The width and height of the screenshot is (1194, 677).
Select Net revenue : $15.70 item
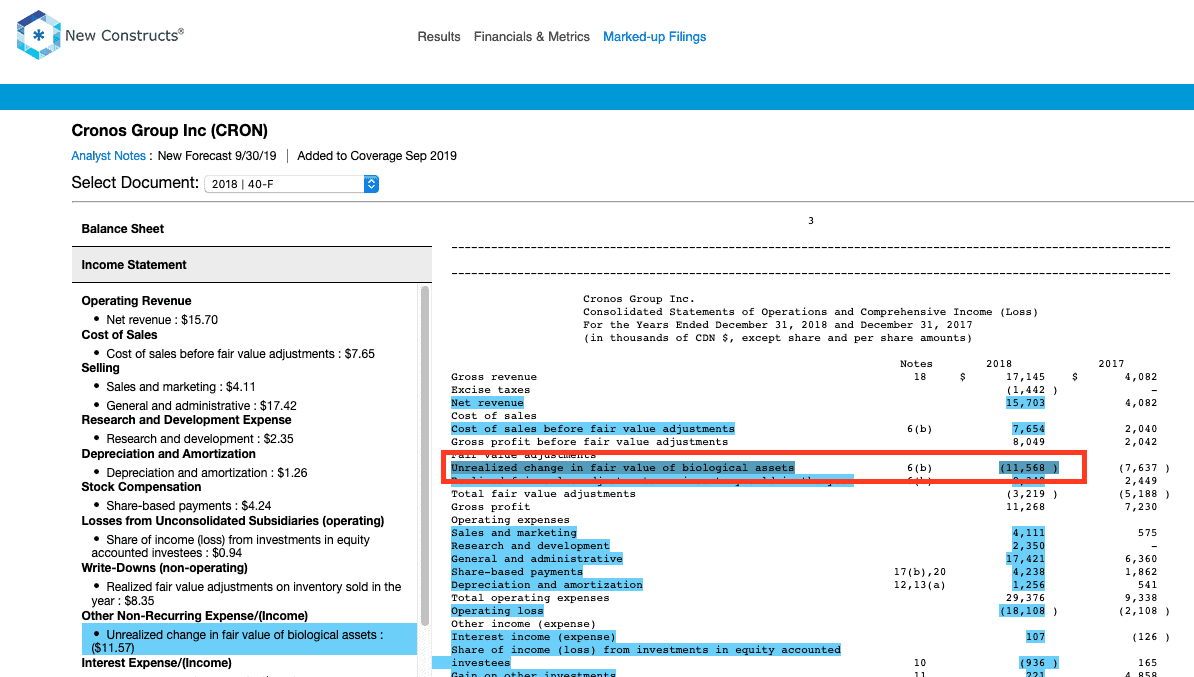click(x=161, y=320)
